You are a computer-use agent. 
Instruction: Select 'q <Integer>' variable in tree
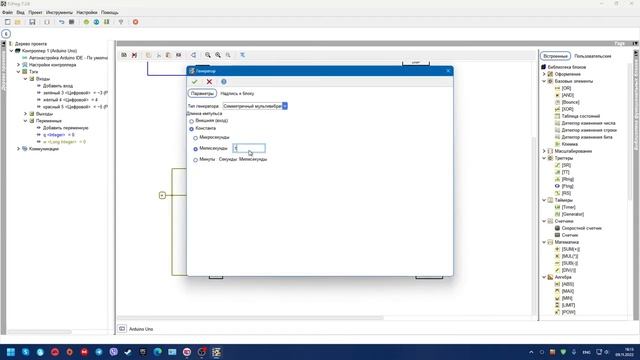(59, 135)
